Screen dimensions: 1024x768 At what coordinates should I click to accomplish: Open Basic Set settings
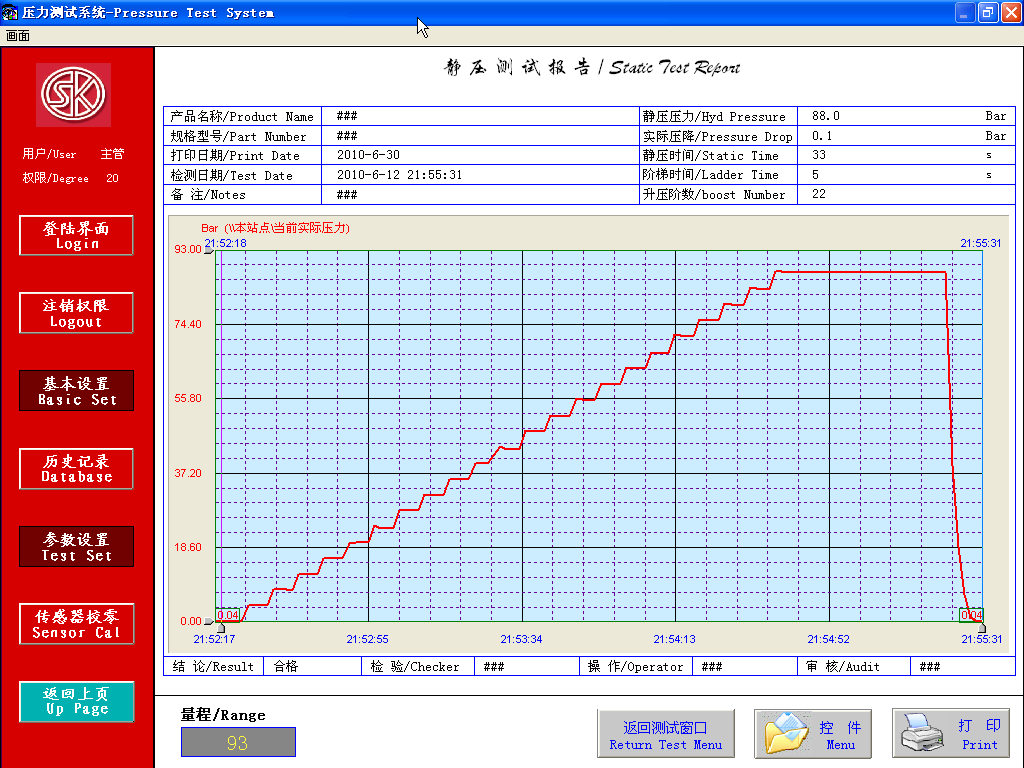76,391
